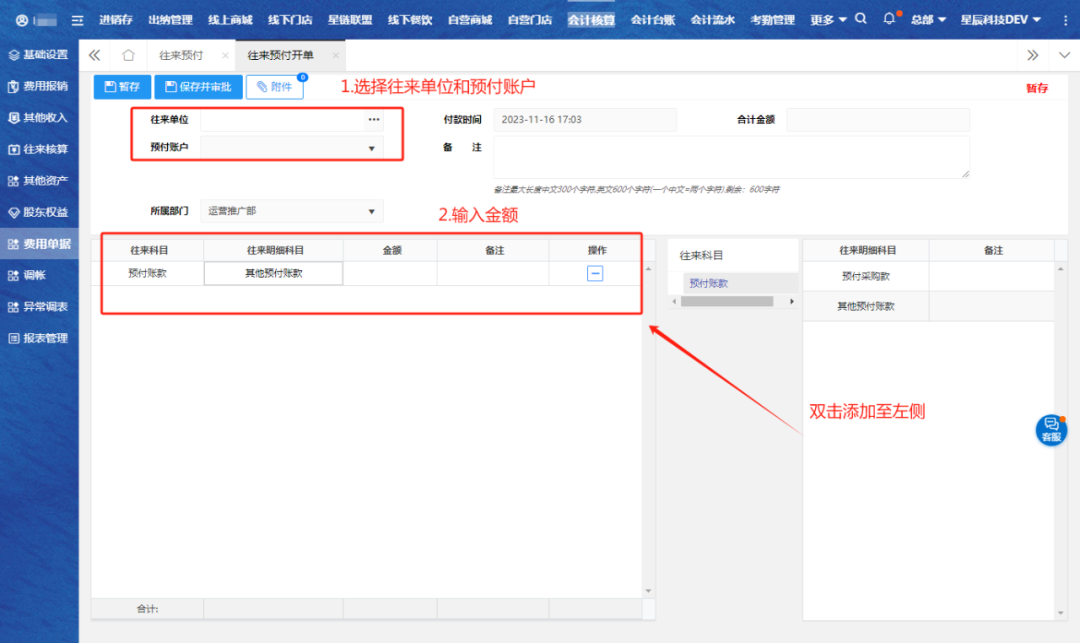Click the ellipsis icon in 往来单位 field
The image size is (1080, 643).
point(373,120)
